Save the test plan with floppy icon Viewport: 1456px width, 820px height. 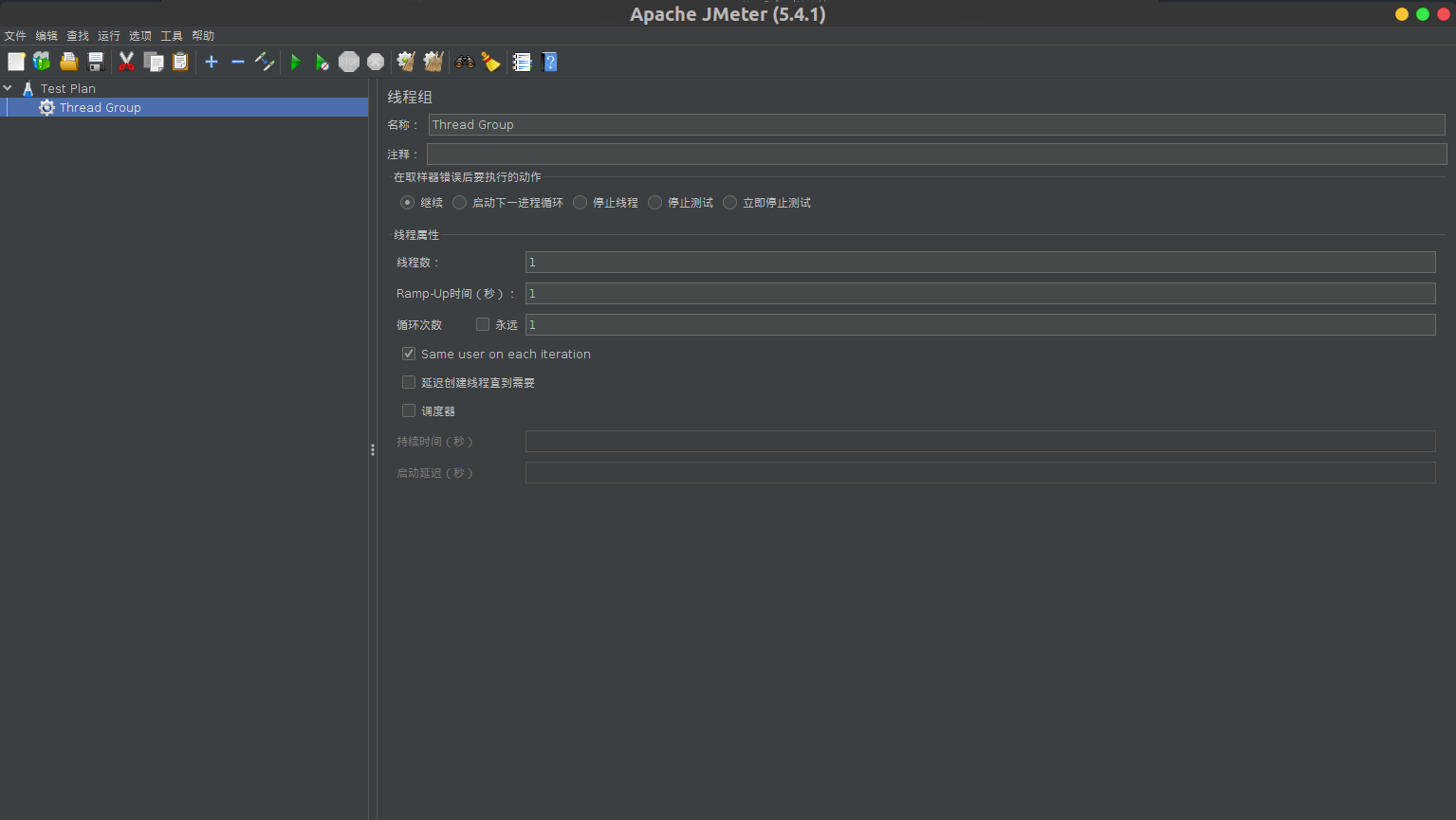(96, 62)
